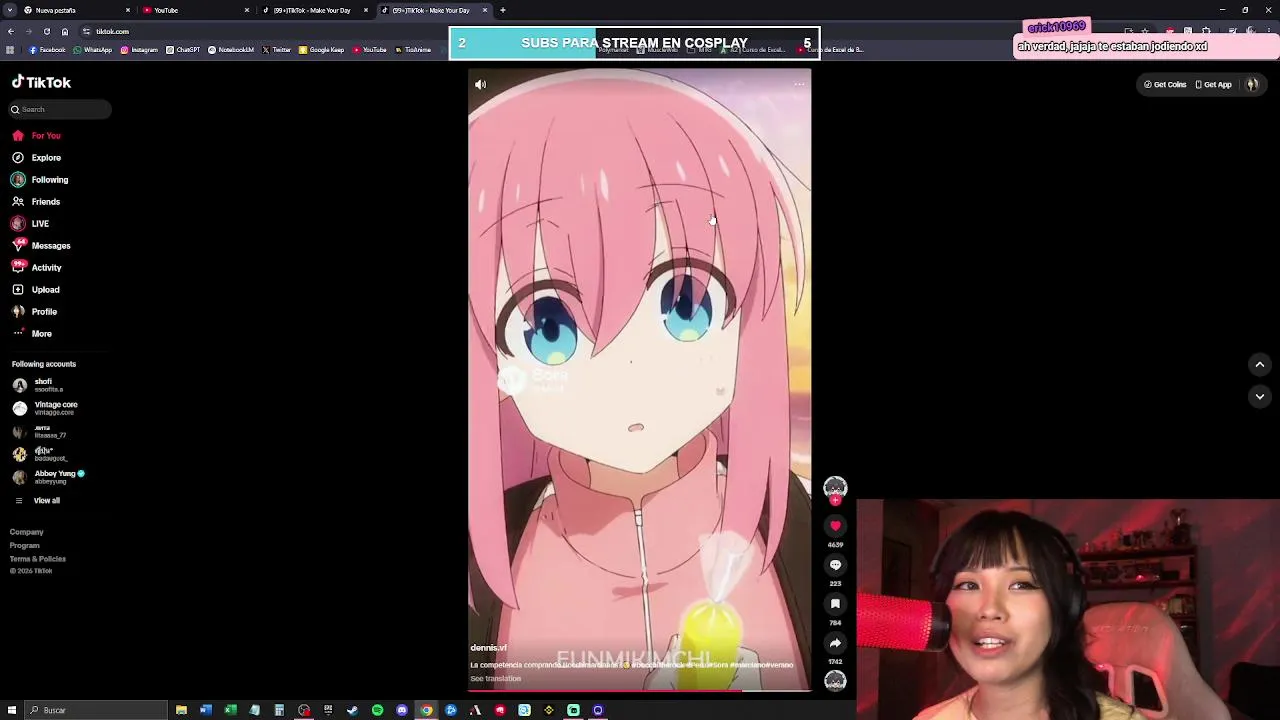This screenshot has width=1280, height=720.
Task: Open the Company footer link
Action: pyautogui.click(x=27, y=533)
